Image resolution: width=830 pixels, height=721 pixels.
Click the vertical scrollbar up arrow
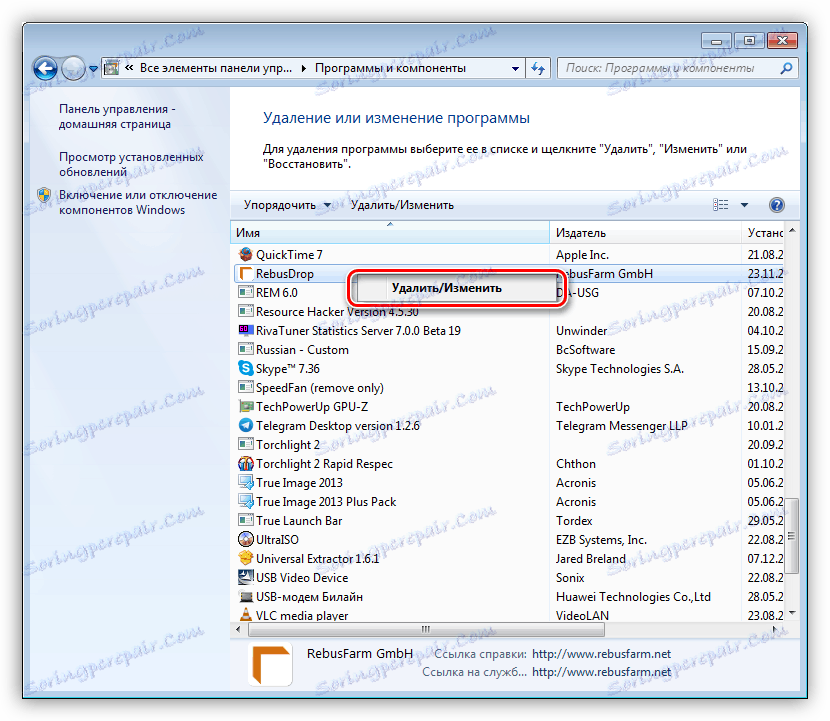click(x=792, y=230)
